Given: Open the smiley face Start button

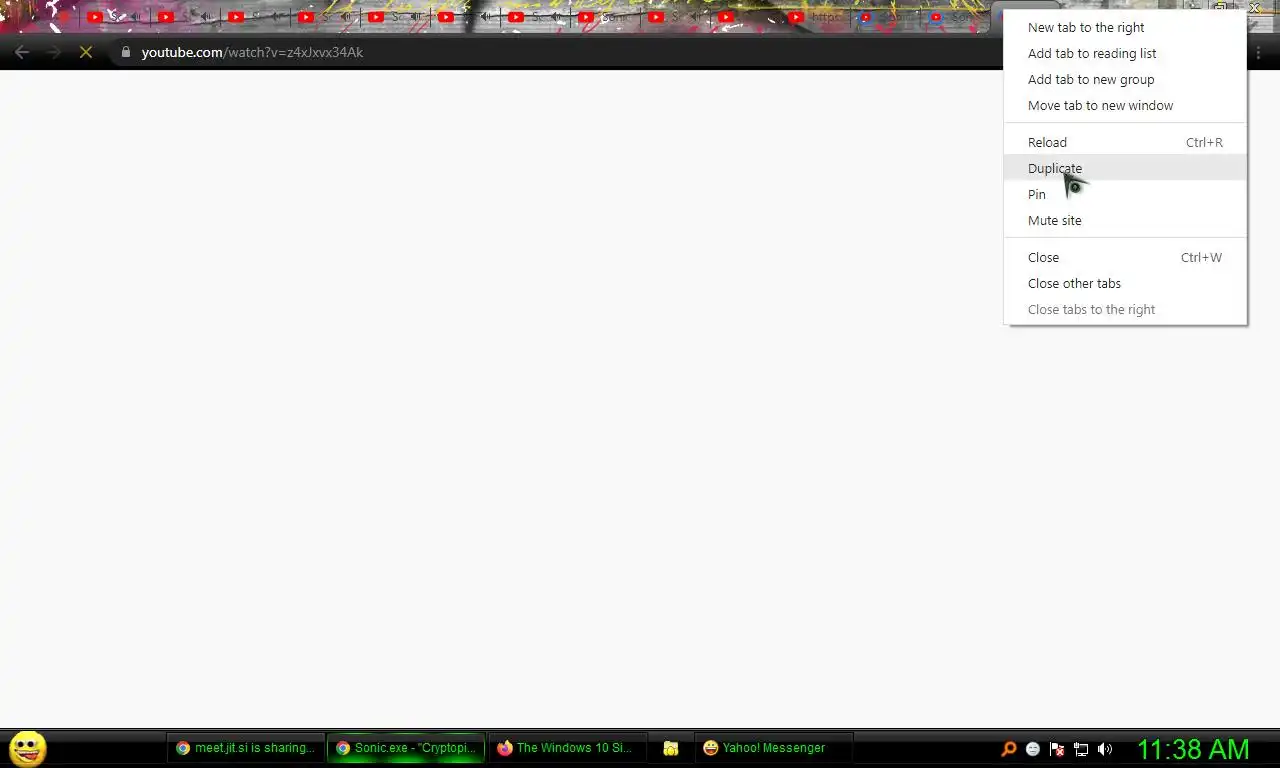Looking at the screenshot, I should coord(27,748).
